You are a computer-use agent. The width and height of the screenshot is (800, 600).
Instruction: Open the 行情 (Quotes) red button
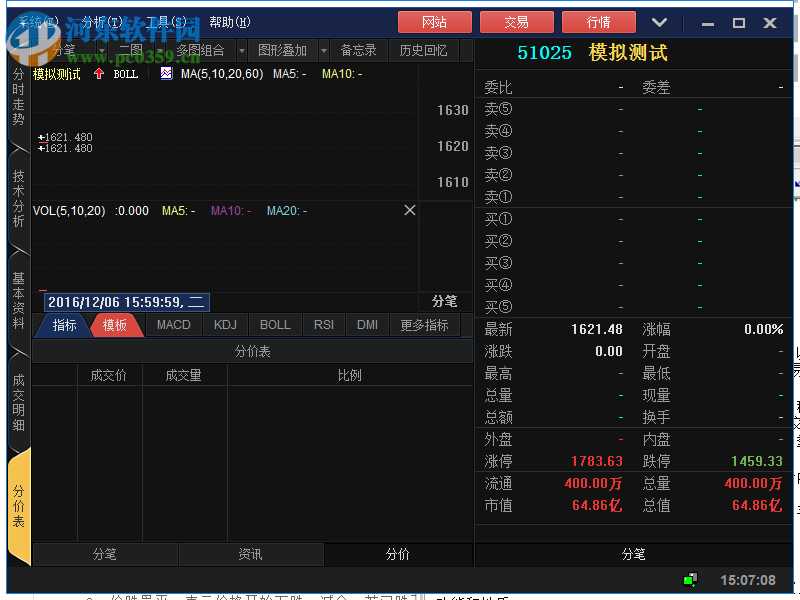(x=598, y=21)
